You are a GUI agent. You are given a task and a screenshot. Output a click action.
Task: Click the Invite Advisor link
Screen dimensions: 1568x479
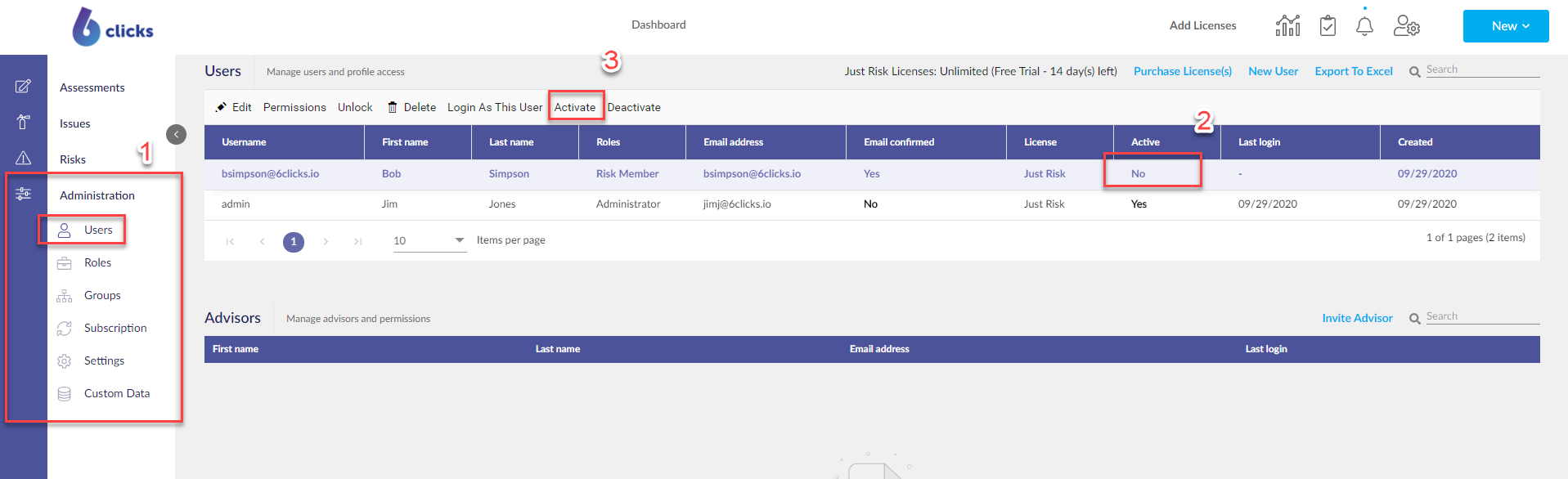[1357, 318]
